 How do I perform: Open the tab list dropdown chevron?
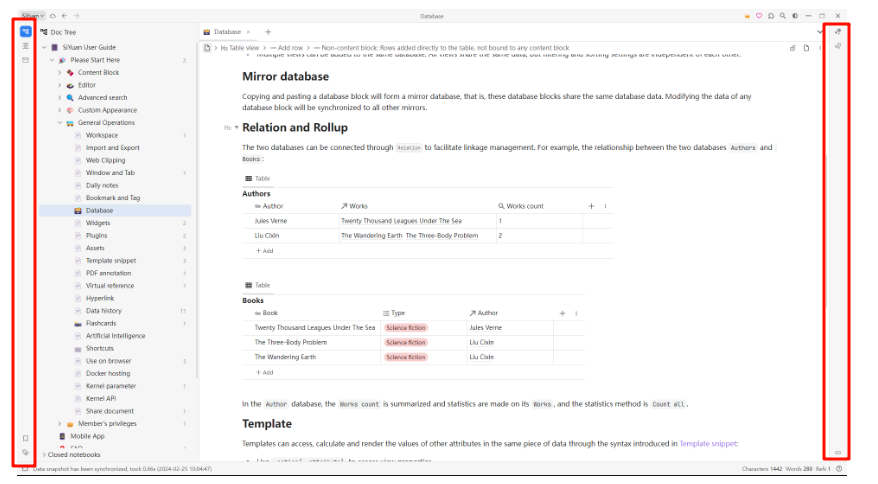(820, 32)
